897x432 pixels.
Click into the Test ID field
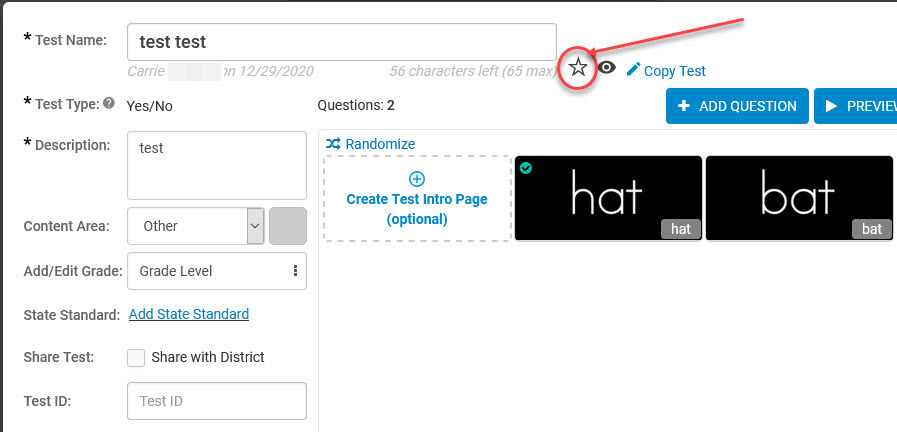click(x=217, y=401)
